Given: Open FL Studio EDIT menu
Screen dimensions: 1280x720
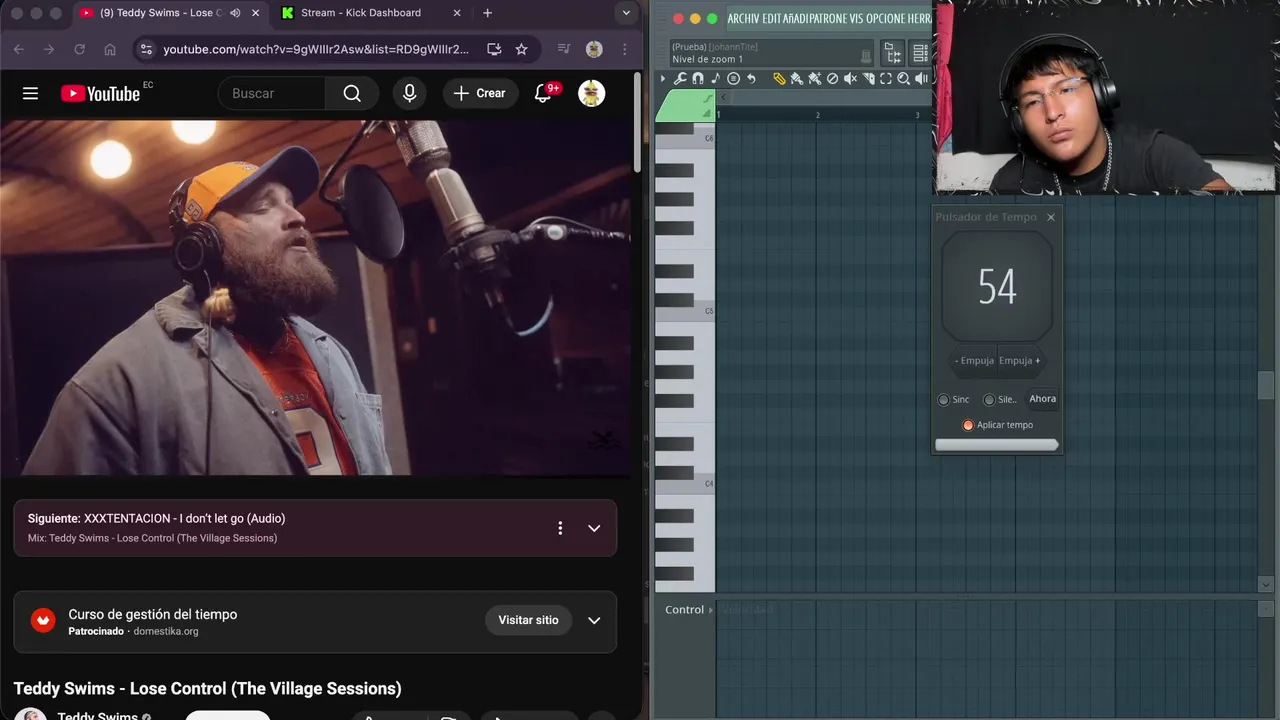Looking at the screenshot, I should pyautogui.click(x=772, y=18).
